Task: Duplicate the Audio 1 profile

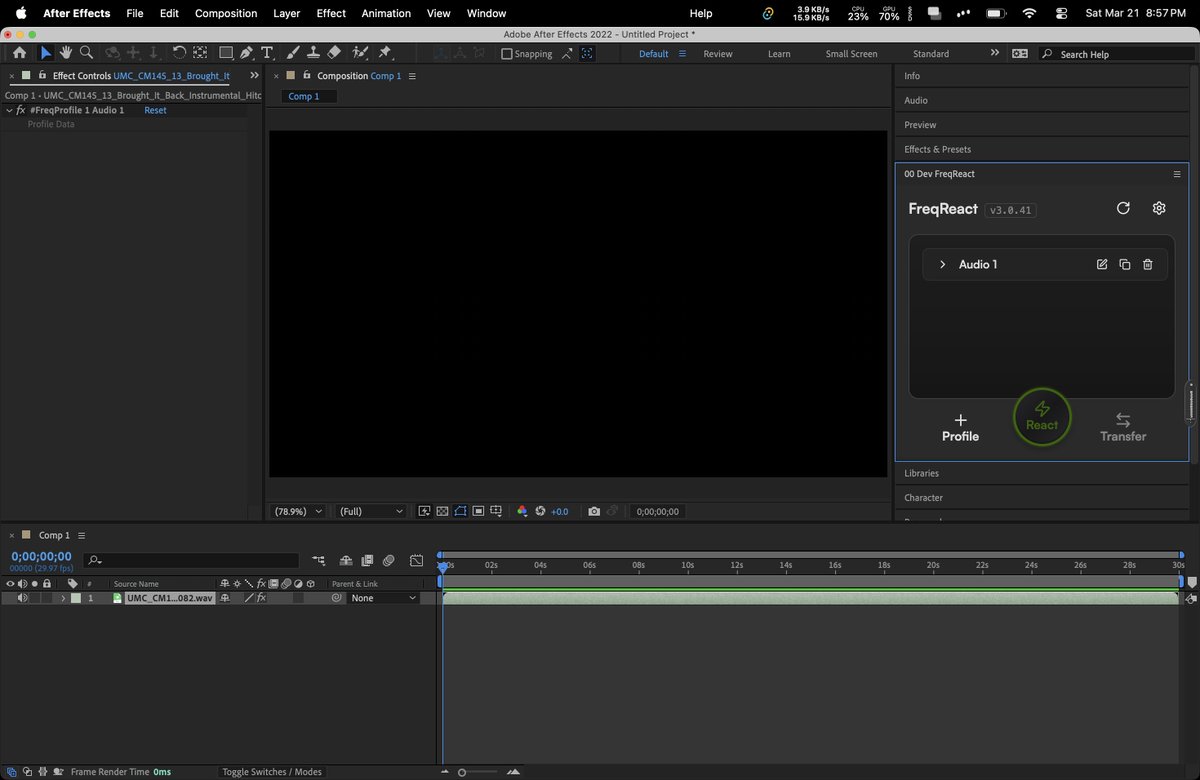Action: point(1125,264)
